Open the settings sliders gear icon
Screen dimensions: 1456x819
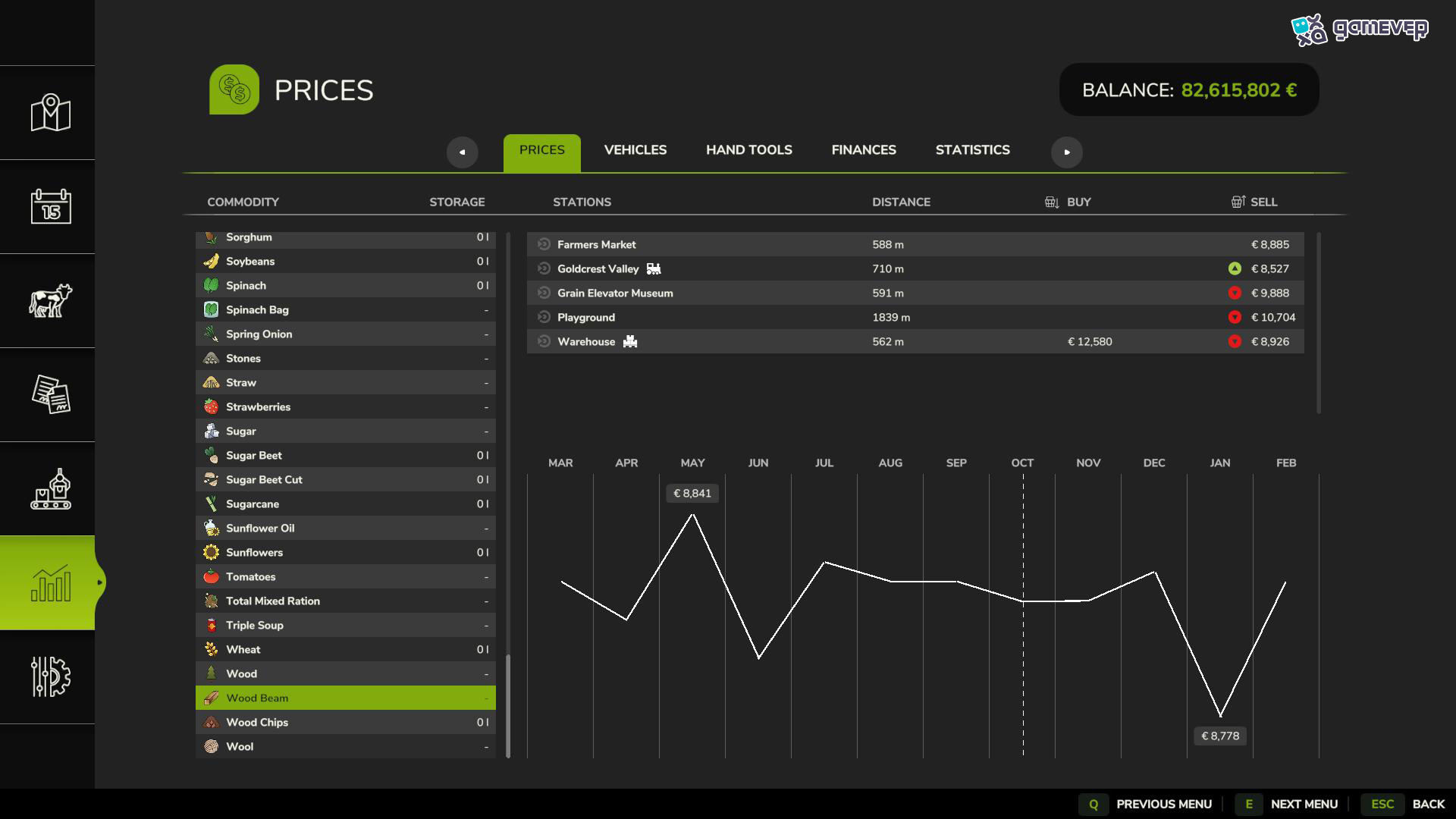[51, 676]
